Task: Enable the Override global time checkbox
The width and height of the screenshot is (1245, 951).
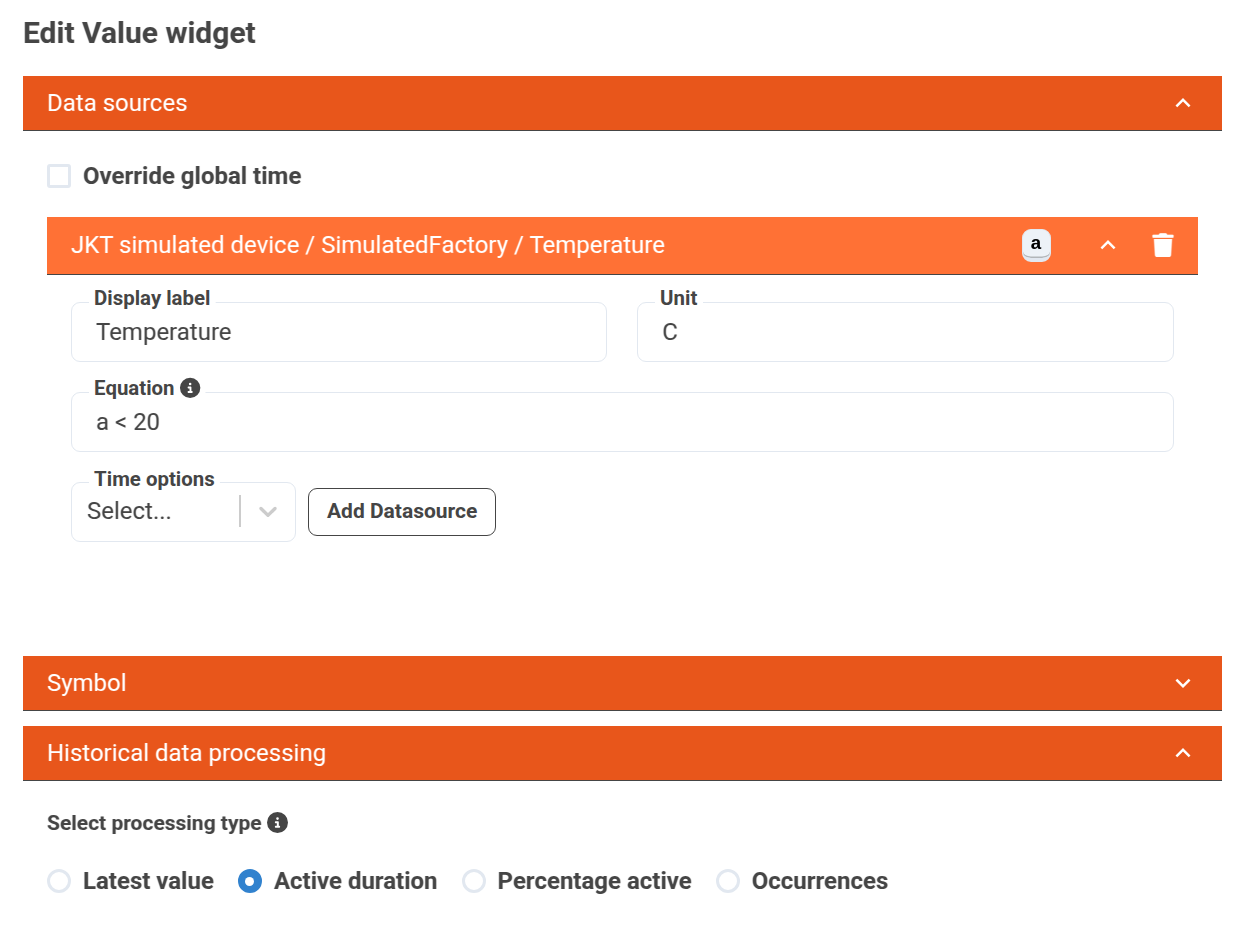Action: tap(60, 177)
